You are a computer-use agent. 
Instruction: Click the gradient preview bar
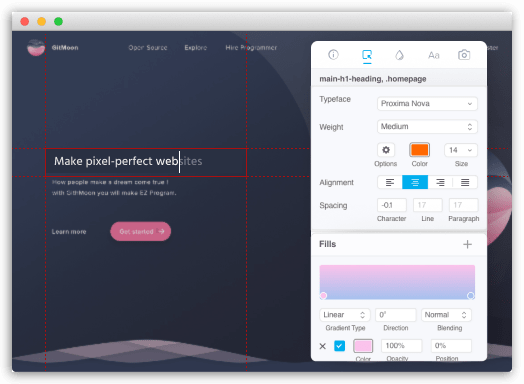coord(397,282)
